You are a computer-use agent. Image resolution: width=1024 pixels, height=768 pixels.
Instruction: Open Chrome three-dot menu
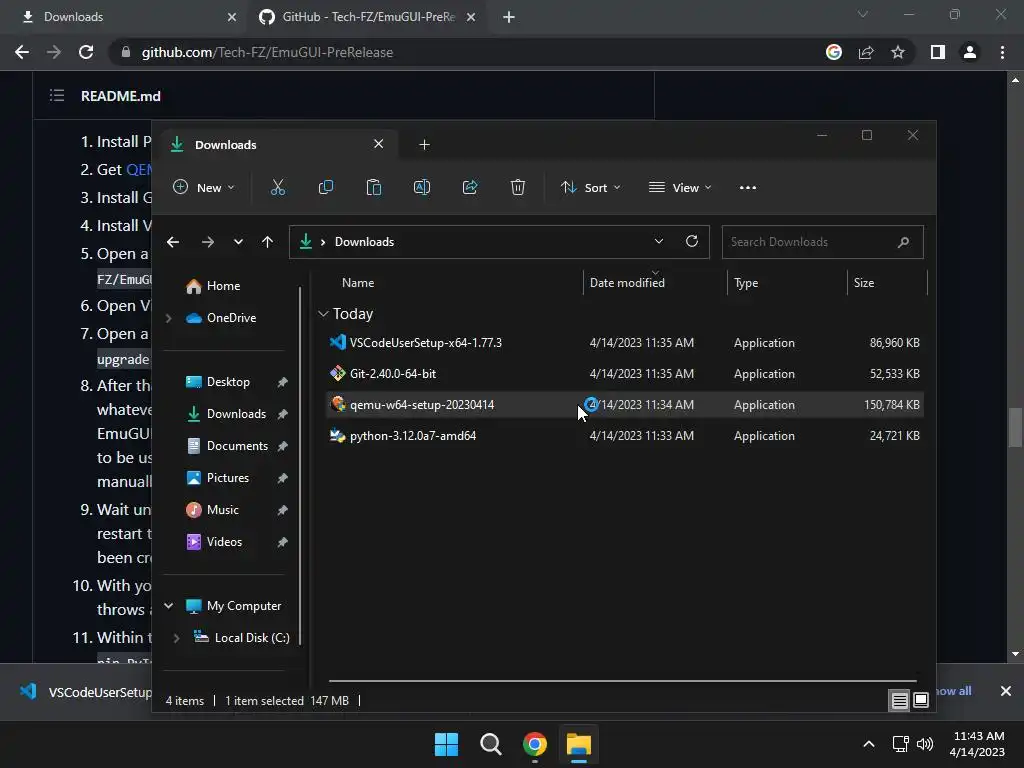pyautogui.click(x=1002, y=52)
